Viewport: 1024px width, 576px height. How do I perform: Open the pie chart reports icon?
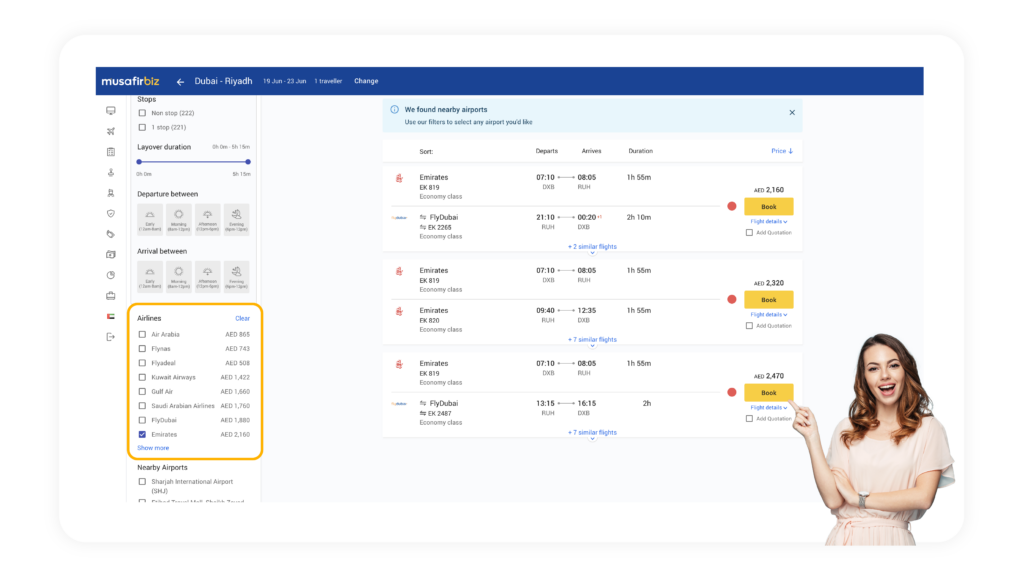coord(111,275)
